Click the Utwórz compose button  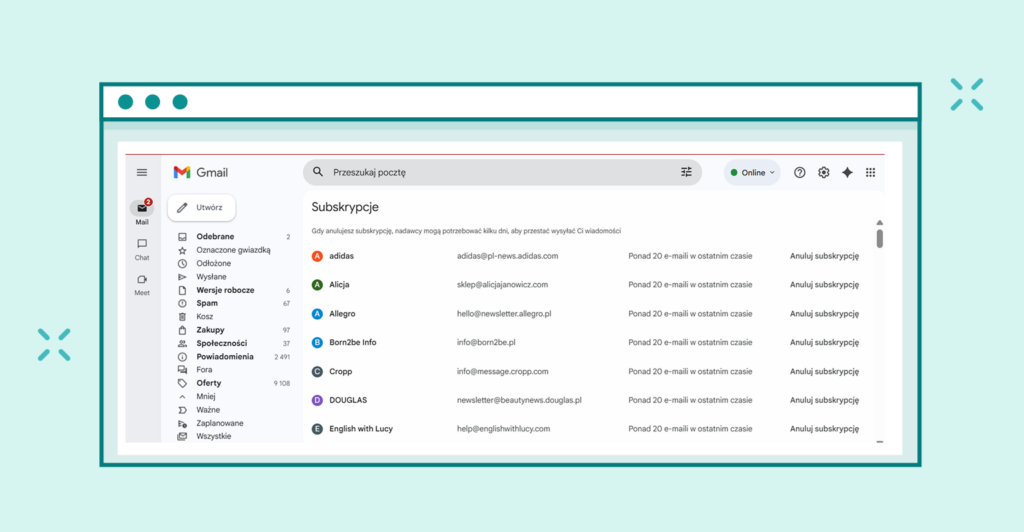click(202, 208)
